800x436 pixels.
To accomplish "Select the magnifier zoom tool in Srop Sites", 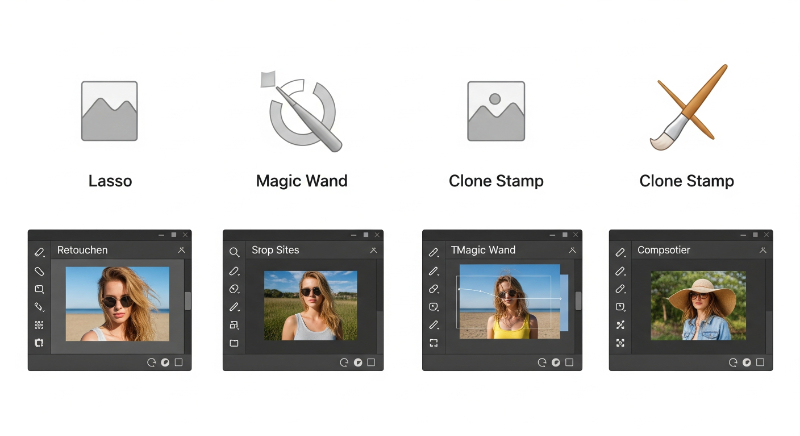I will click(x=234, y=252).
